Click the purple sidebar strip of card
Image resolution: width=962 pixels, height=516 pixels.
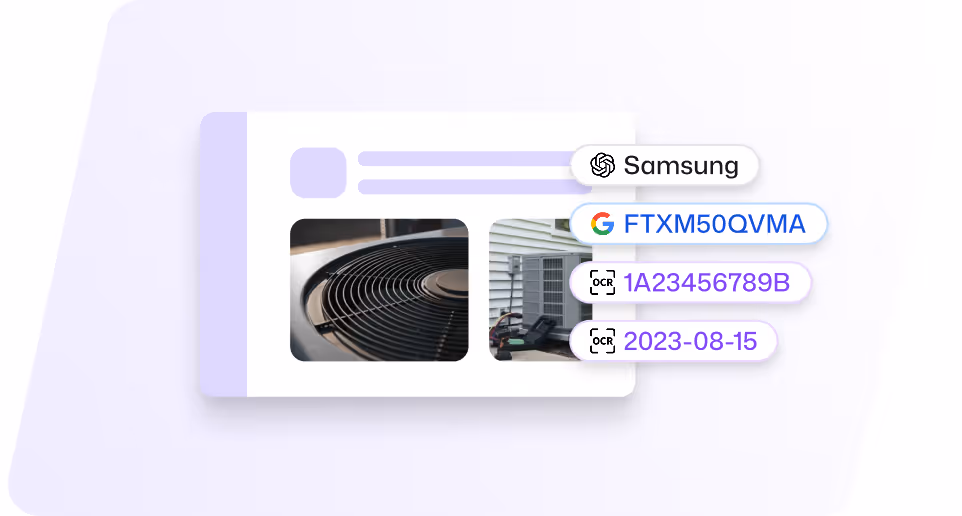224,254
